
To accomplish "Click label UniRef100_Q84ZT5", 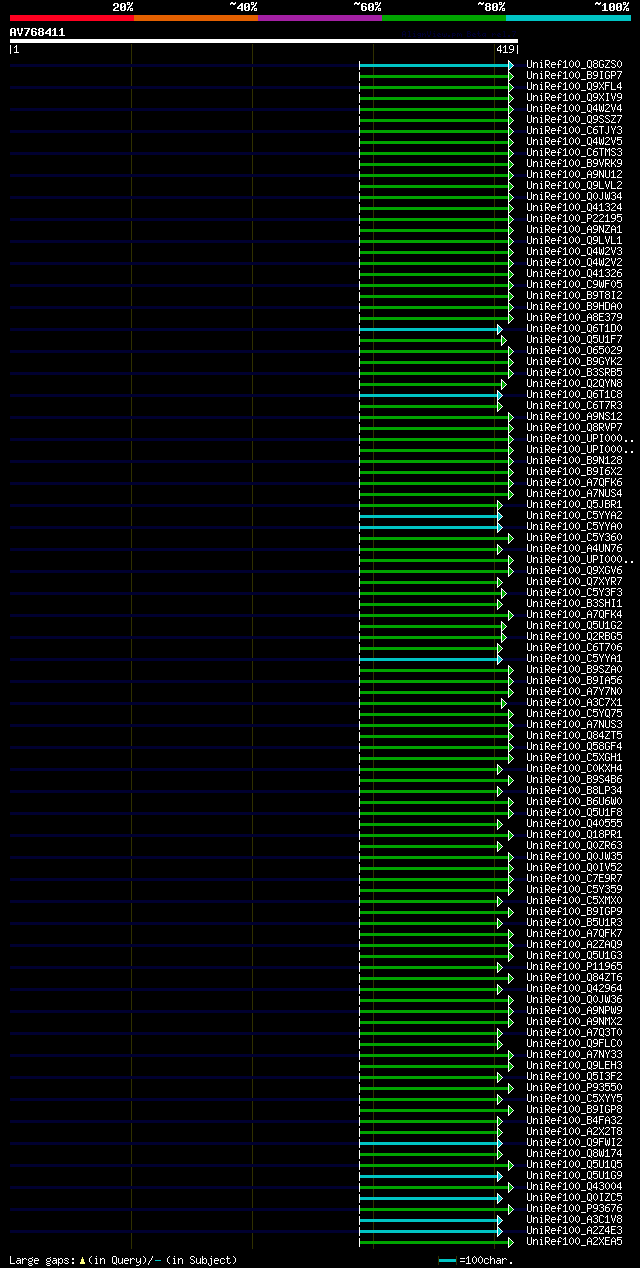I will point(574,735).
